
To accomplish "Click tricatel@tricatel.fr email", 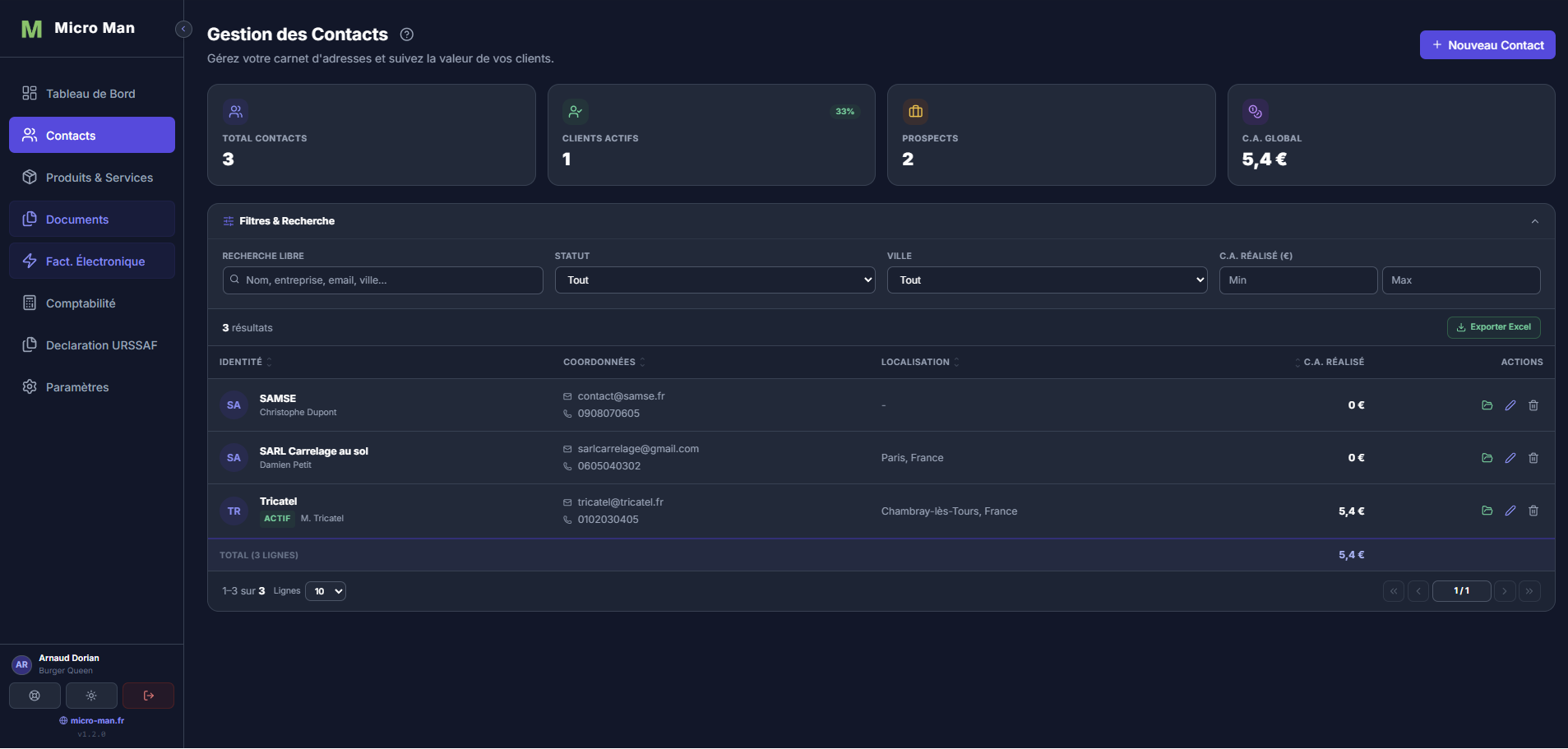I will pos(620,502).
